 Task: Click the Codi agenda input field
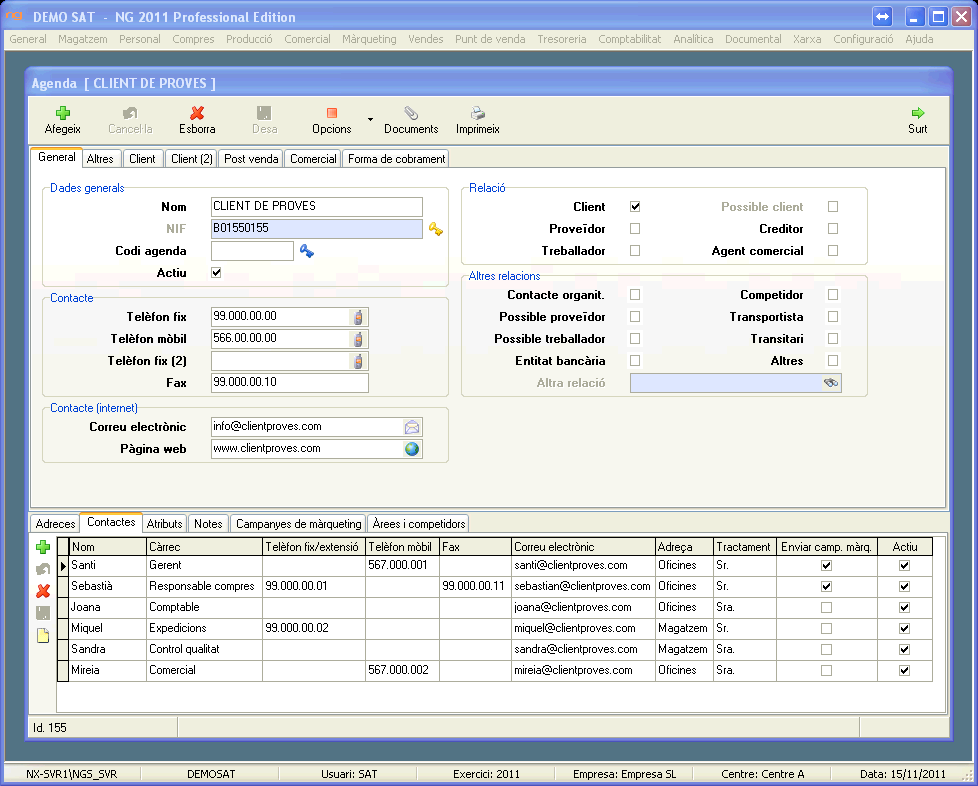[x=253, y=251]
